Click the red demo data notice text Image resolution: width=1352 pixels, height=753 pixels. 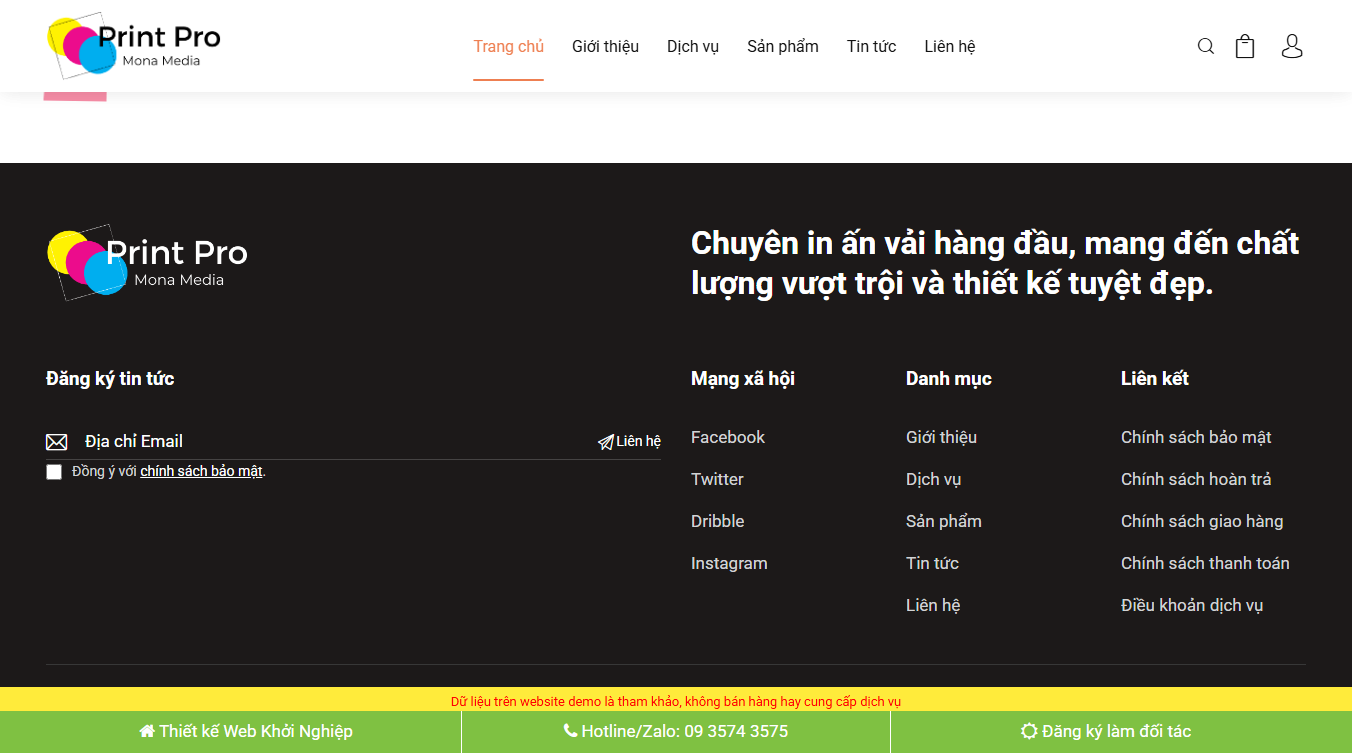(676, 701)
